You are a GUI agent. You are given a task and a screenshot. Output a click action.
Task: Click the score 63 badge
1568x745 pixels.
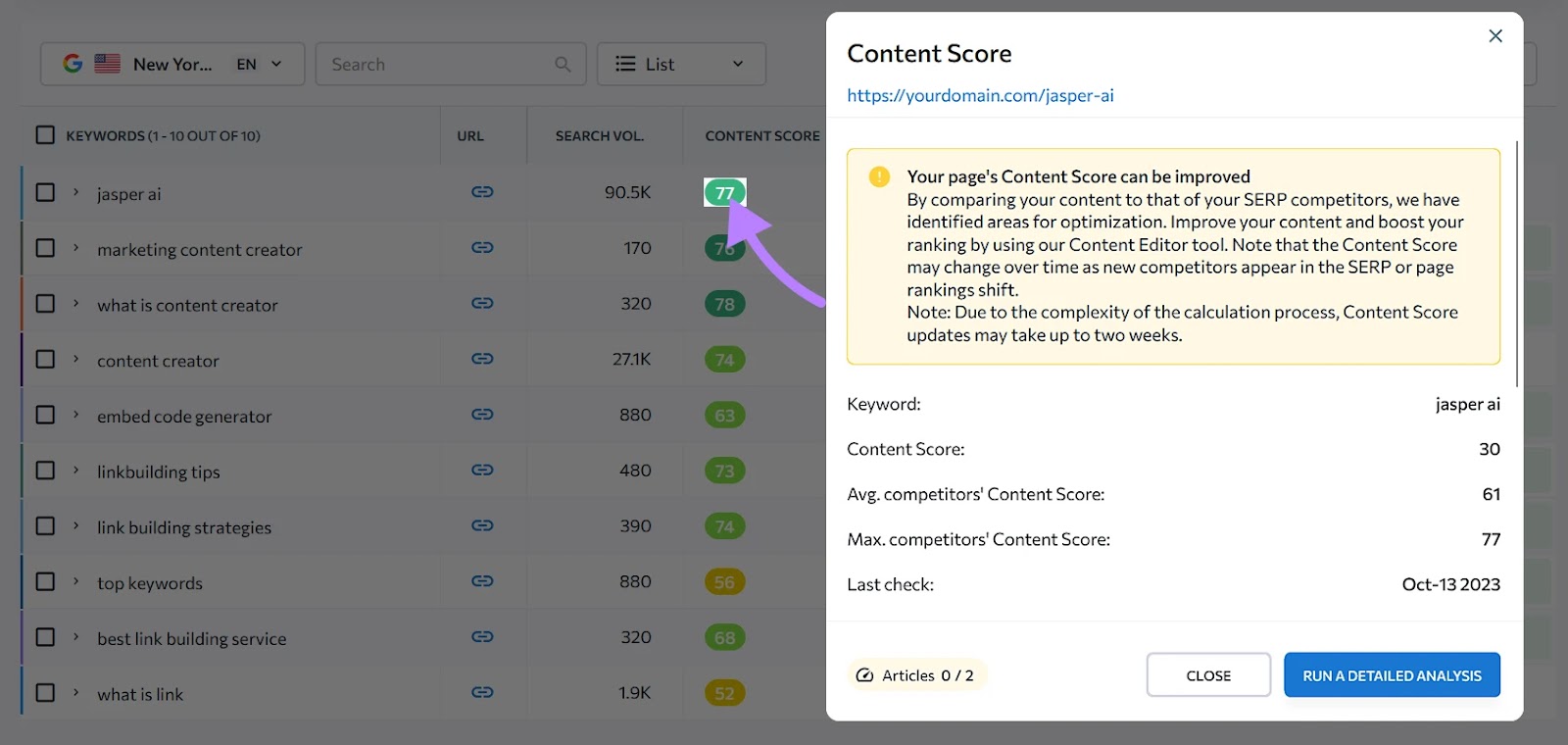coord(725,415)
